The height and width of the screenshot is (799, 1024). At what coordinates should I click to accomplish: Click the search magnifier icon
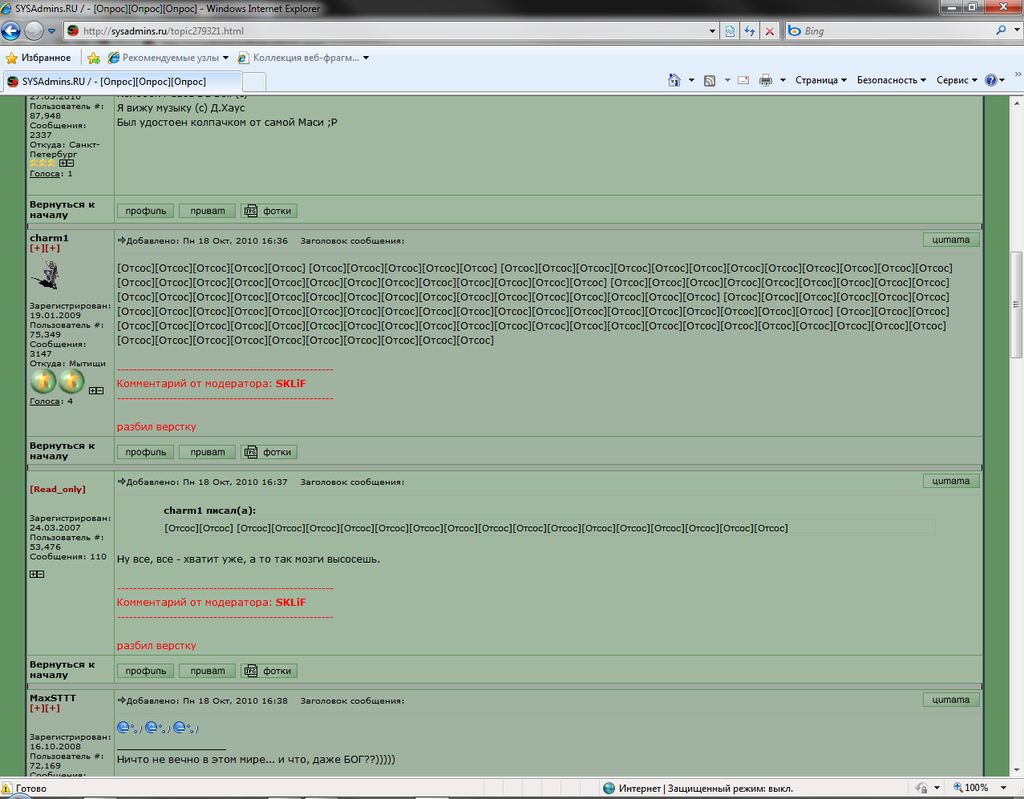pyautogui.click(x=1000, y=30)
